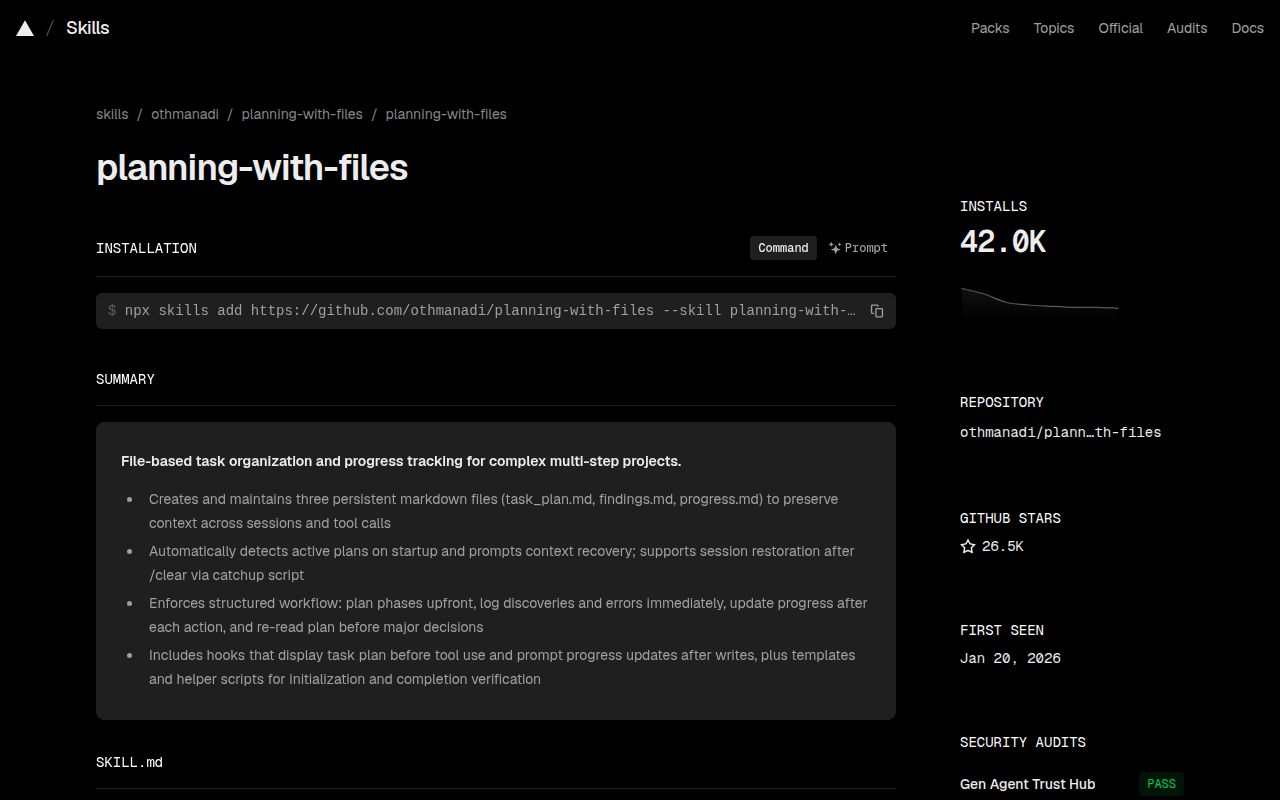The image size is (1280, 800).
Task: Open Audits in top navigation
Action: (x=1187, y=28)
